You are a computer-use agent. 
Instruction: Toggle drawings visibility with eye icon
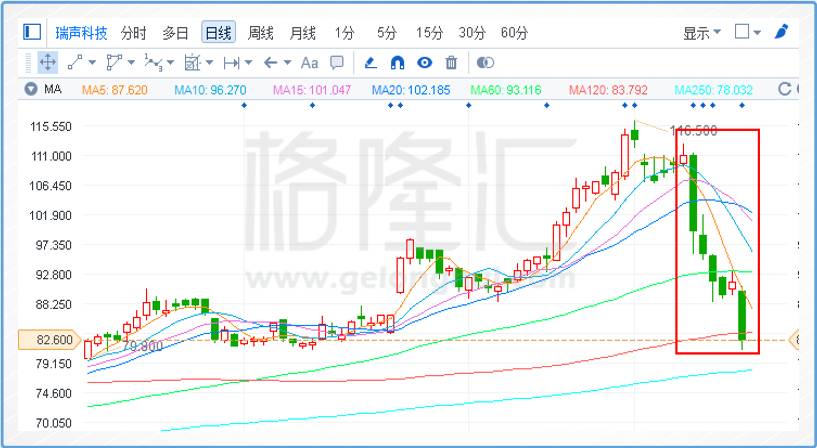coord(425,63)
